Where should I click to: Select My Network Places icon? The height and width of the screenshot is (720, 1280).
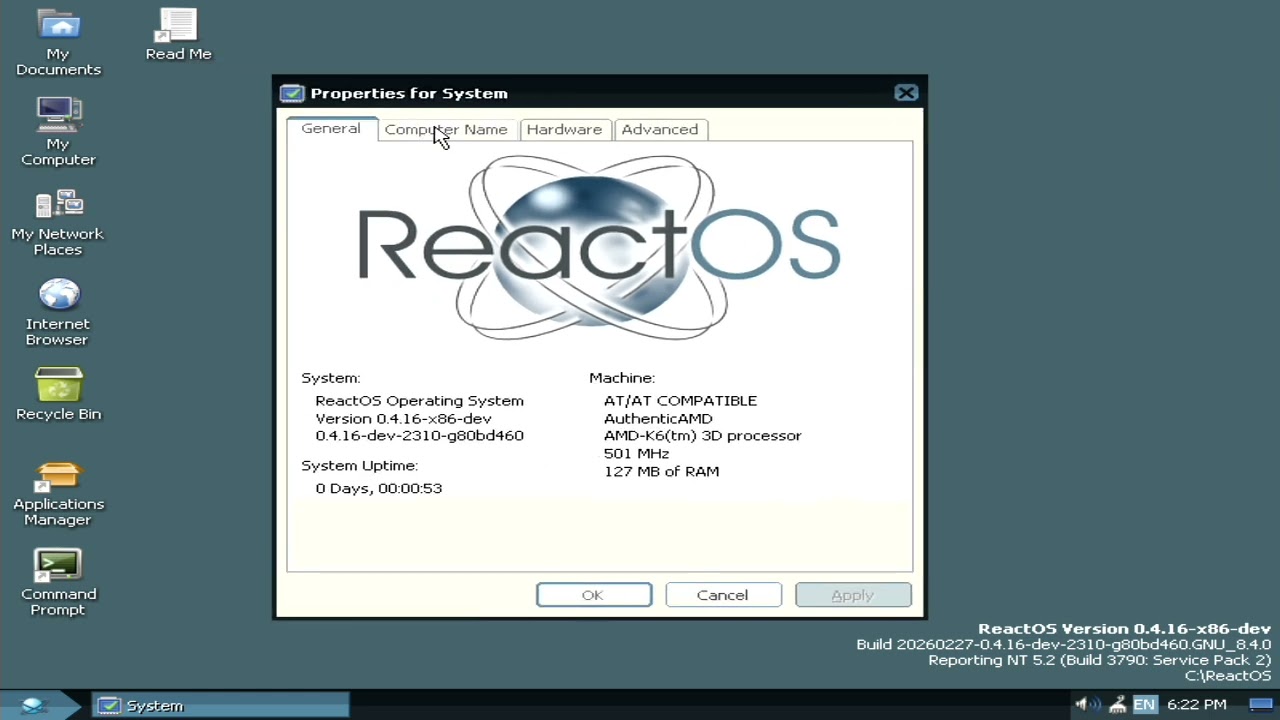tap(58, 222)
